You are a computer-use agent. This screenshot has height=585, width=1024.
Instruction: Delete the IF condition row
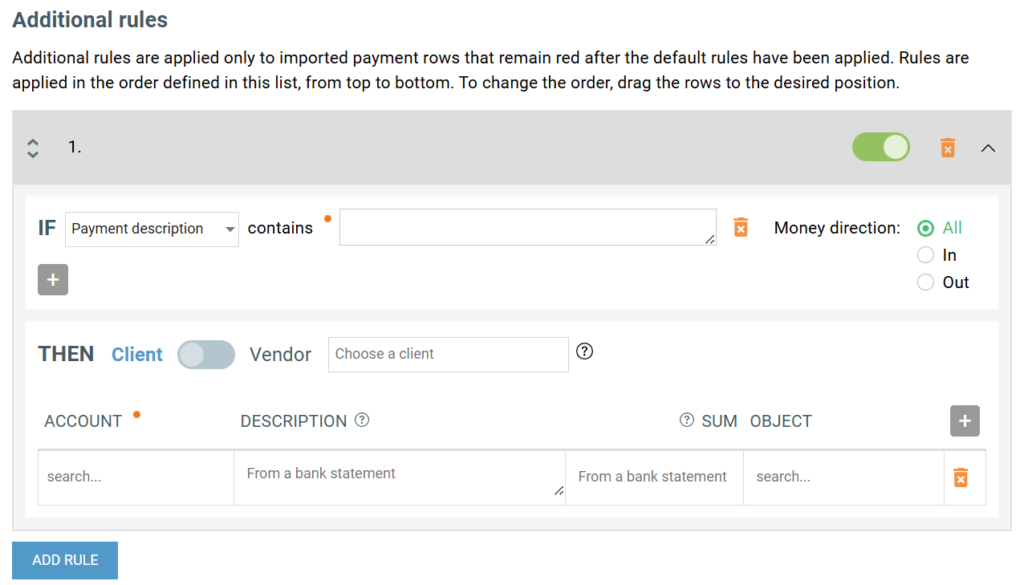tap(740, 227)
